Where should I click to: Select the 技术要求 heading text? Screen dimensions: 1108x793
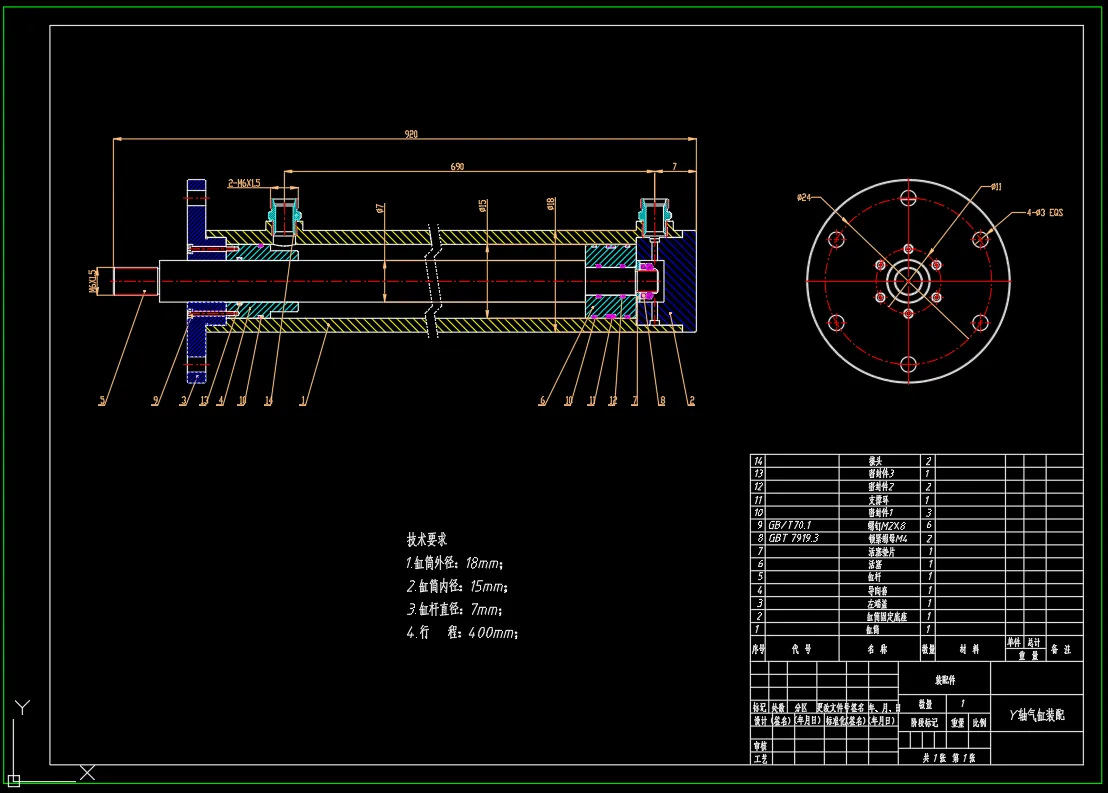click(x=427, y=539)
